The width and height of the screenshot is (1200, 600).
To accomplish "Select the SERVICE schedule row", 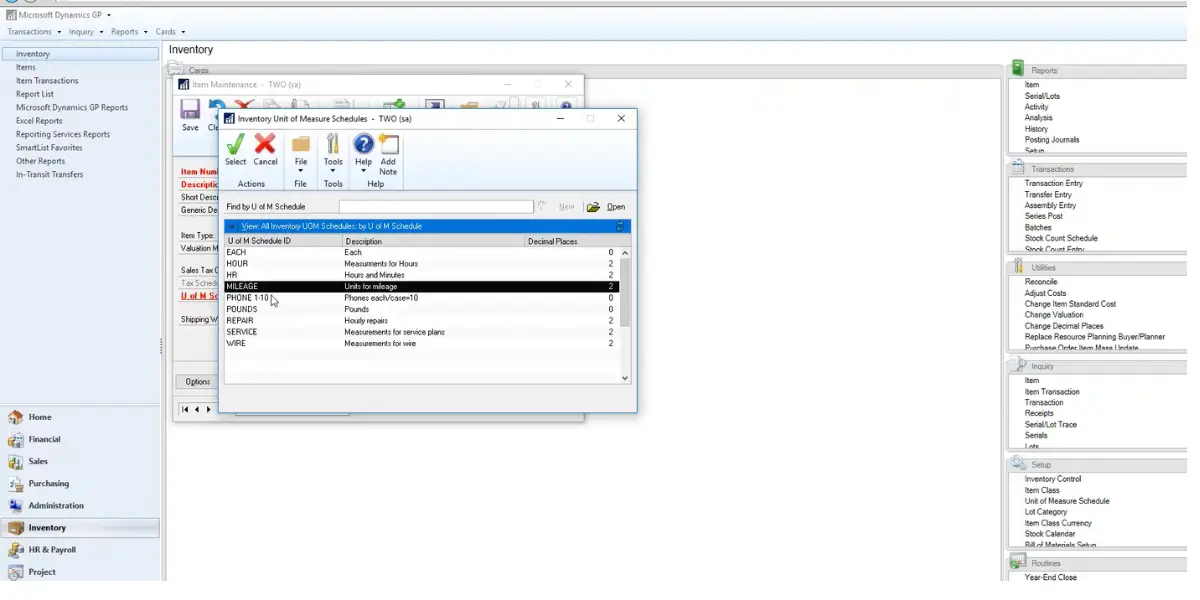I will [x=422, y=332].
